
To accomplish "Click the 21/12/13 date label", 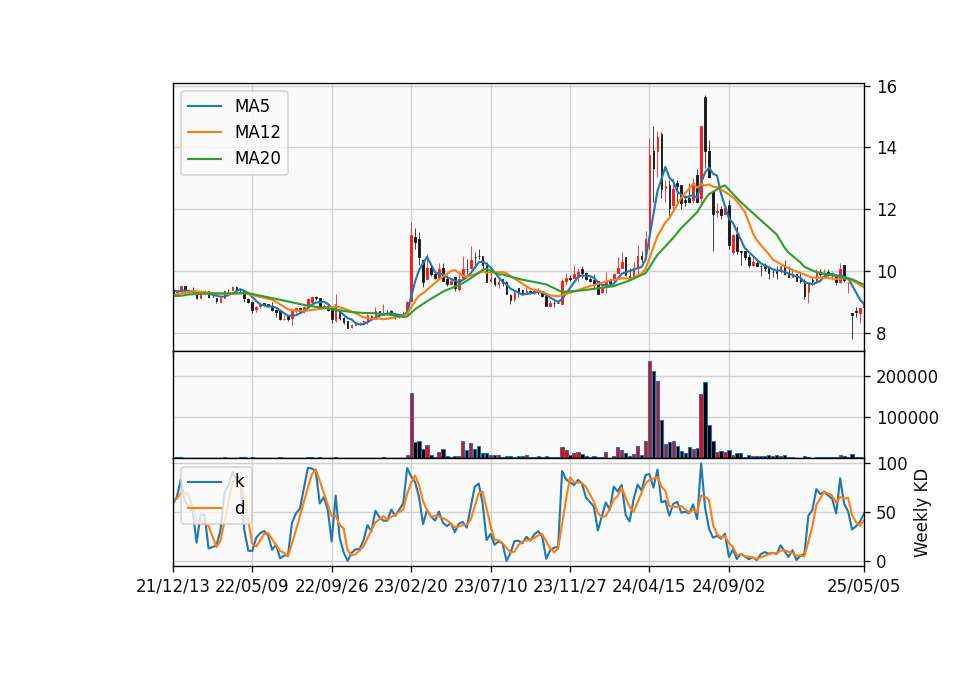I will pos(173,586).
